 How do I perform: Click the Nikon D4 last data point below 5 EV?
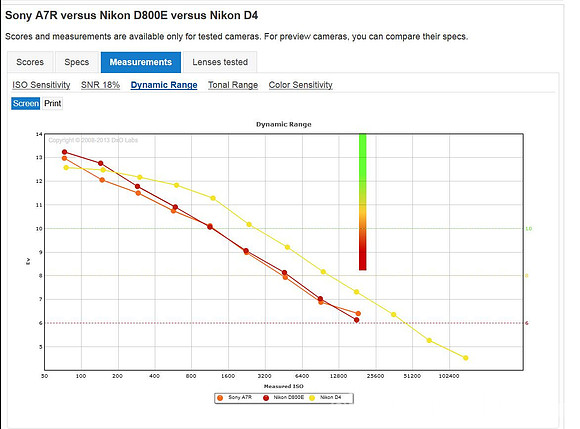tap(466, 358)
